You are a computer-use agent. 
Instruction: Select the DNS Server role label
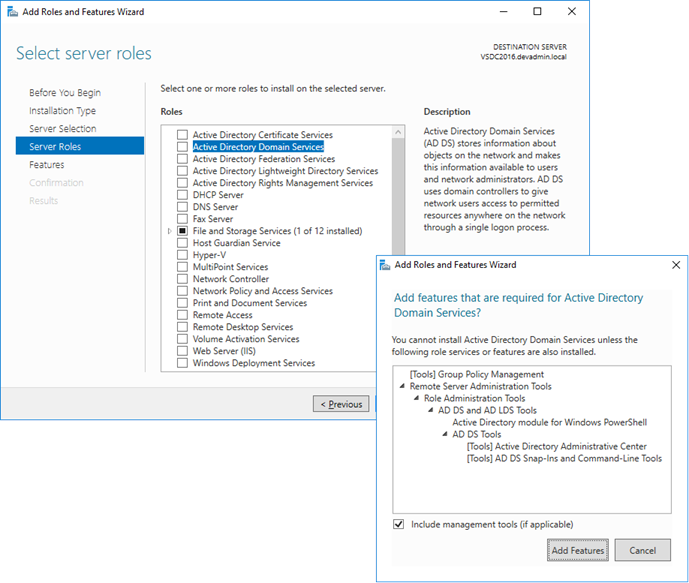coord(215,206)
